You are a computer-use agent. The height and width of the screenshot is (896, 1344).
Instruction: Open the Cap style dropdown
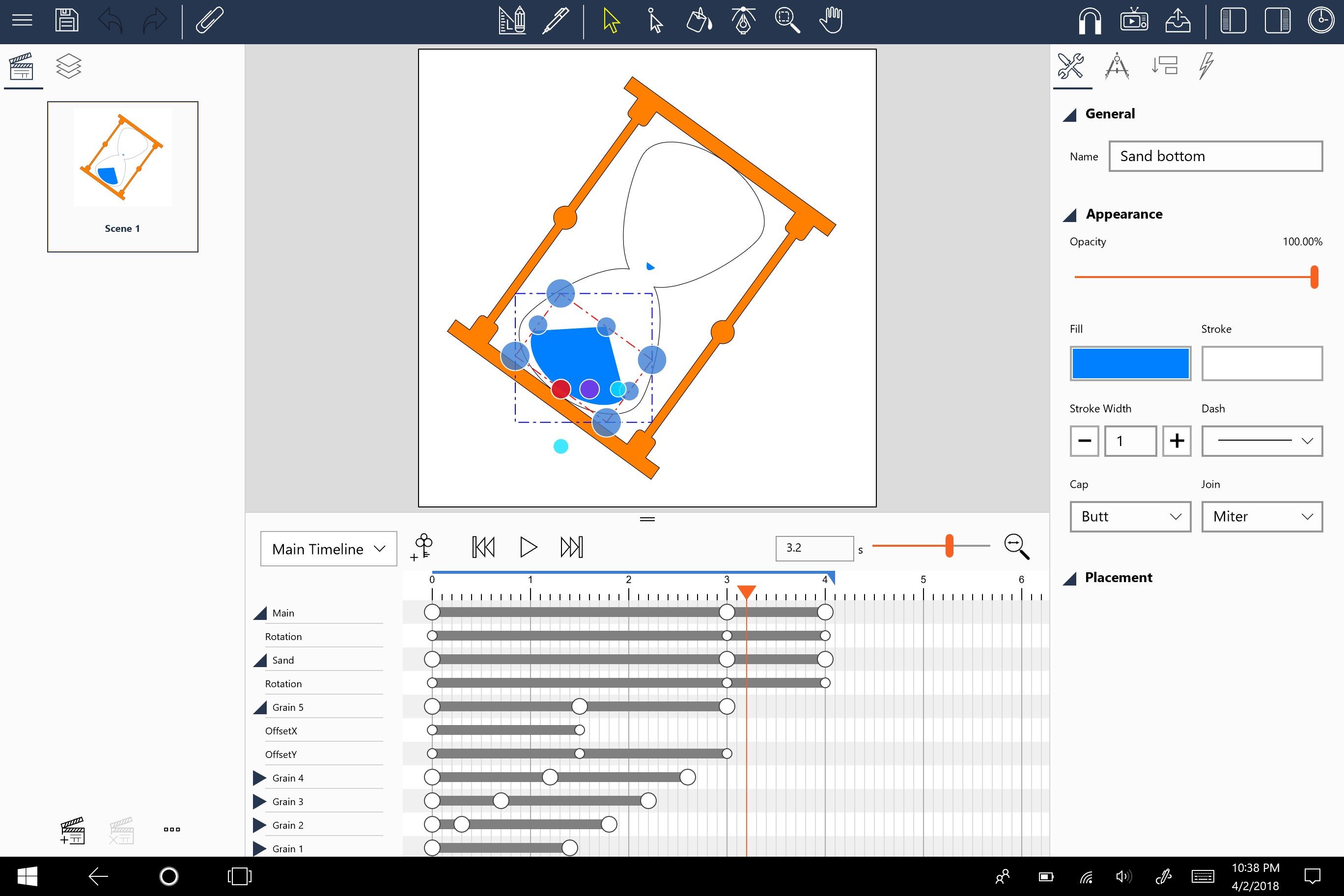pos(1128,516)
